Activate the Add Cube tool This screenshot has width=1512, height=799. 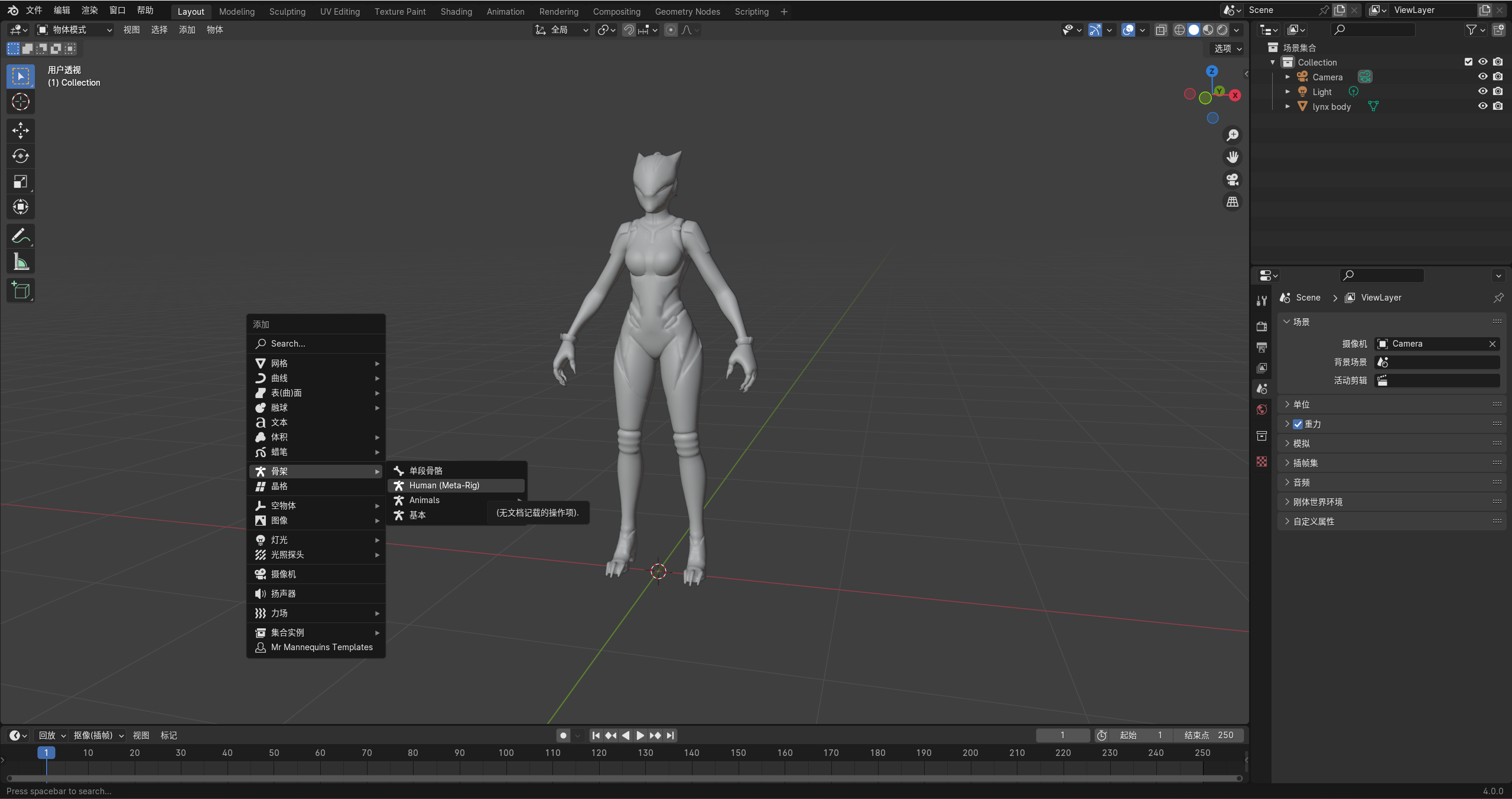point(21,290)
